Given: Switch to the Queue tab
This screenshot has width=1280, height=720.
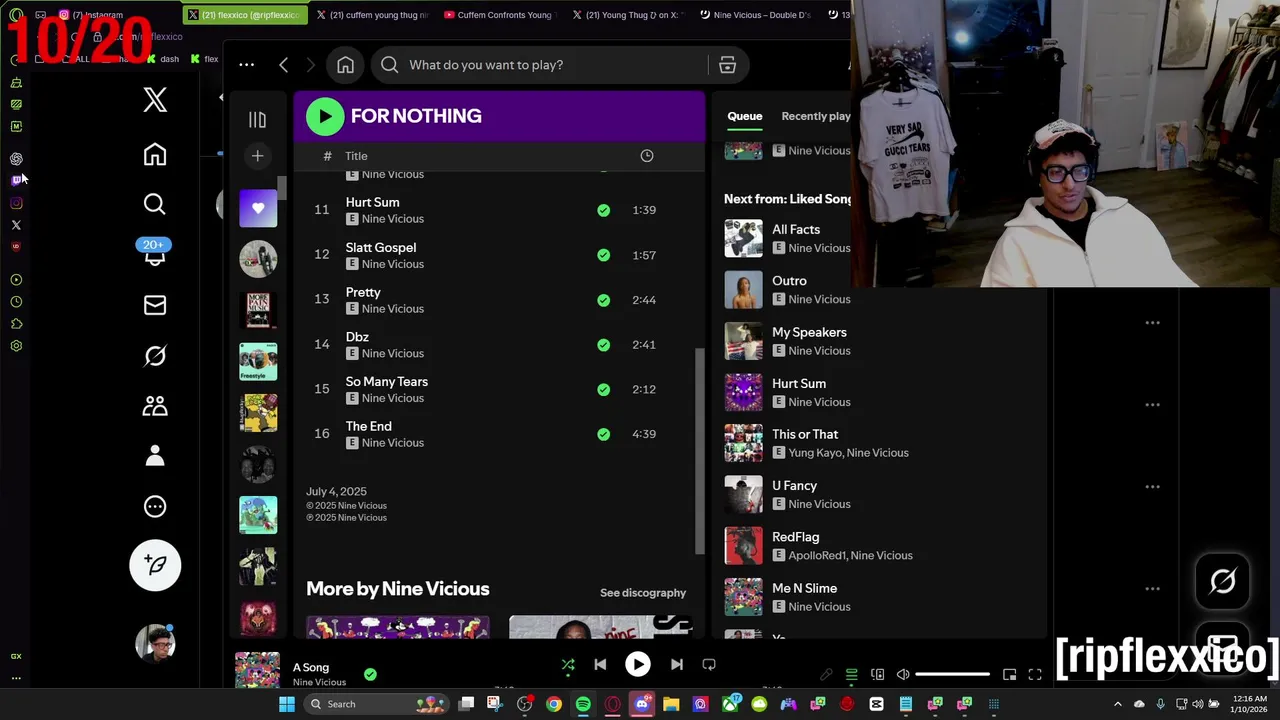Looking at the screenshot, I should (x=744, y=116).
